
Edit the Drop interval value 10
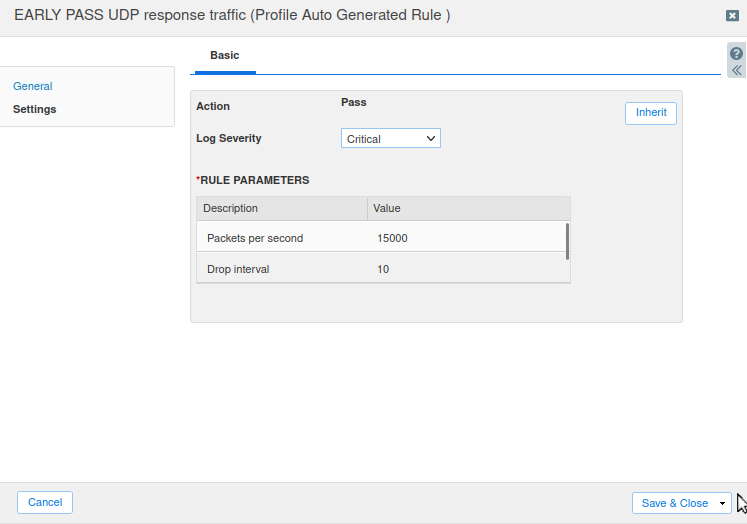[x=384, y=269]
